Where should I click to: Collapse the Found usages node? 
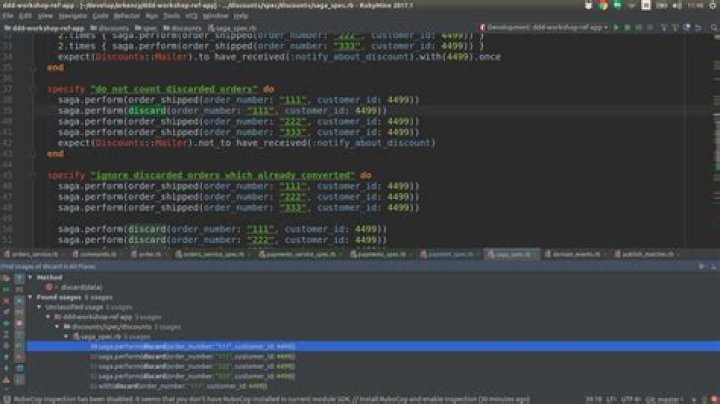coord(29,297)
